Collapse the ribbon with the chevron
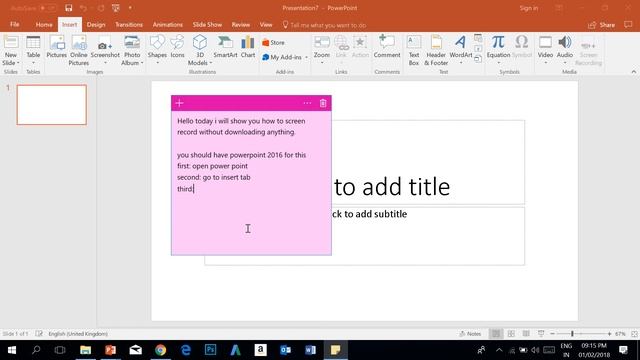This screenshot has height=360, width=640. (x=633, y=72)
